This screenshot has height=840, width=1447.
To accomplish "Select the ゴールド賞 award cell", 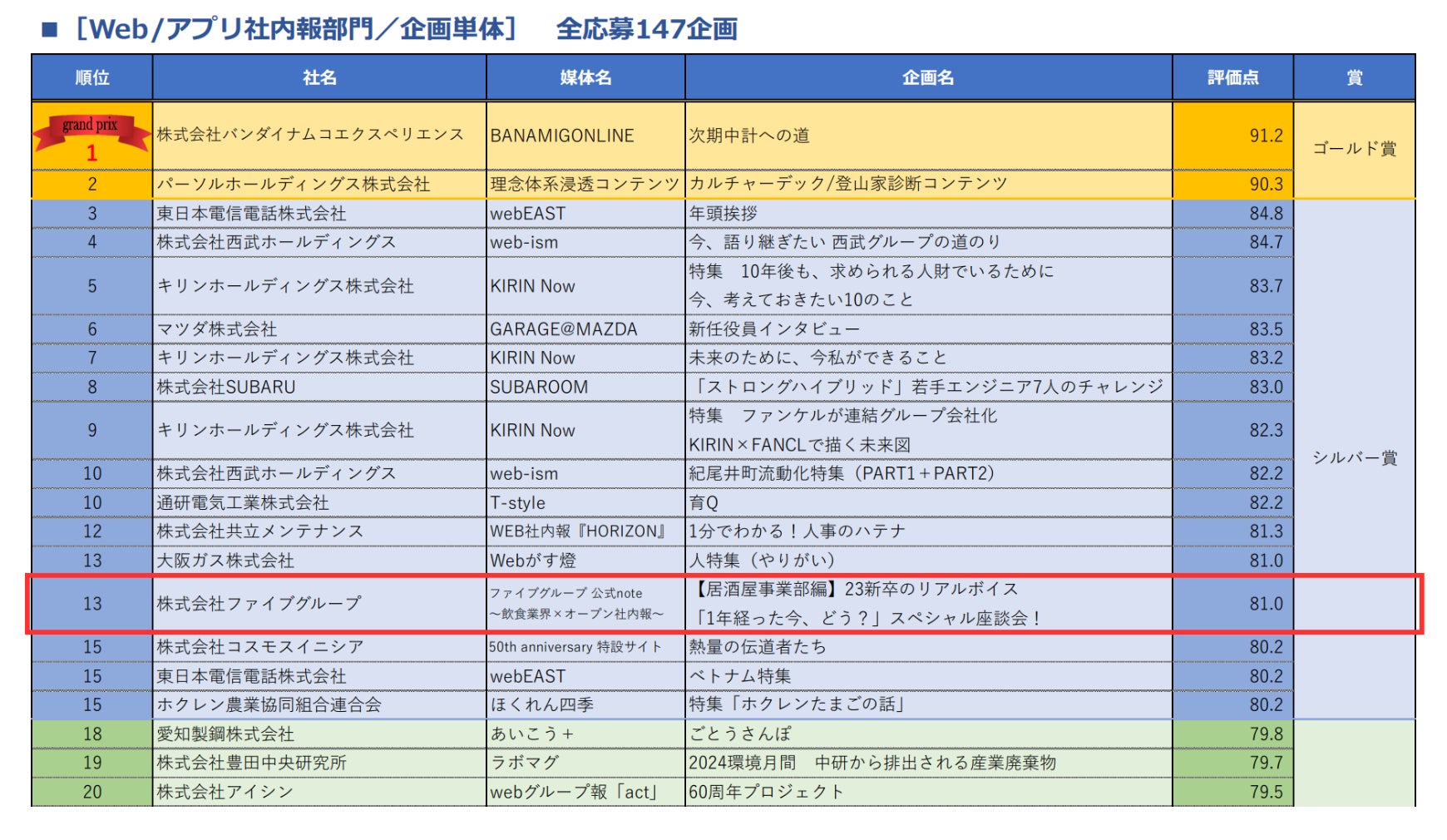I will pyautogui.click(x=1355, y=149).
